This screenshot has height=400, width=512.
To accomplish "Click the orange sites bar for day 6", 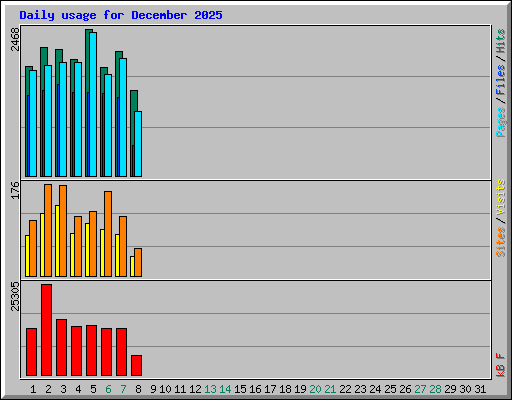I will pyautogui.click(x=108, y=234).
